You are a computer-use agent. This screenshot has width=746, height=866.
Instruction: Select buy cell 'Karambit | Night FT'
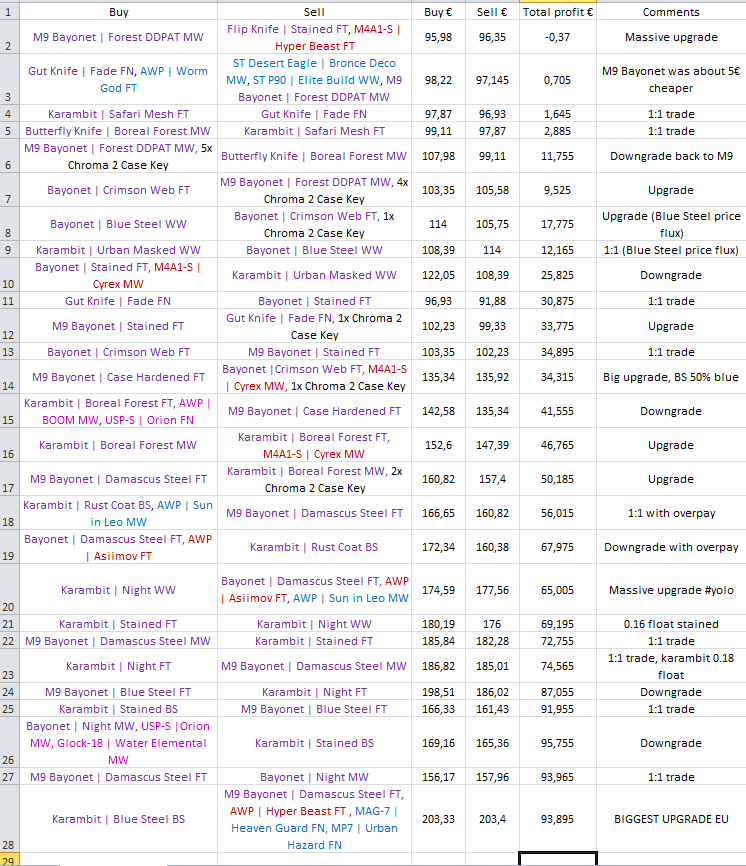point(118,667)
